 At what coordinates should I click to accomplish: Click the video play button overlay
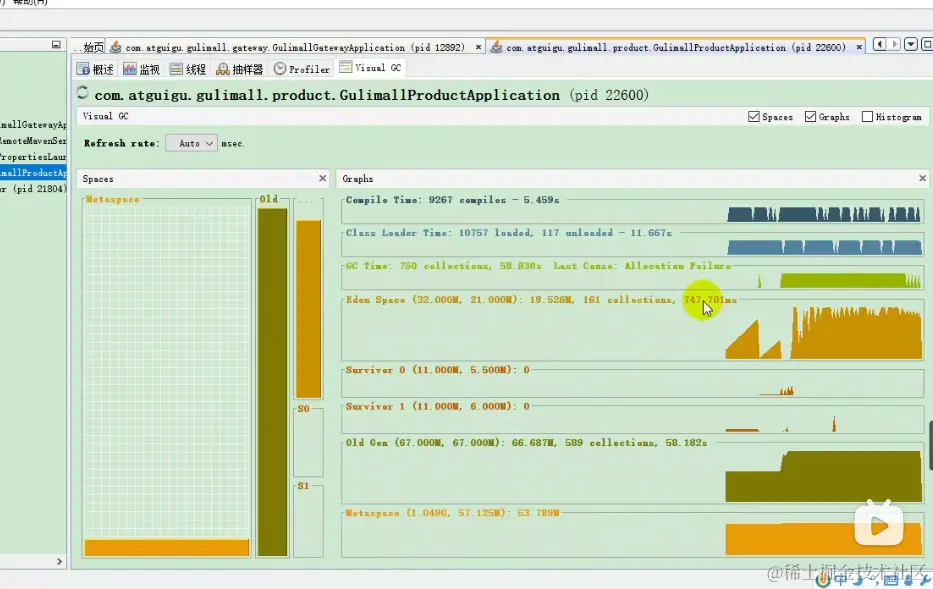[x=879, y=524]
